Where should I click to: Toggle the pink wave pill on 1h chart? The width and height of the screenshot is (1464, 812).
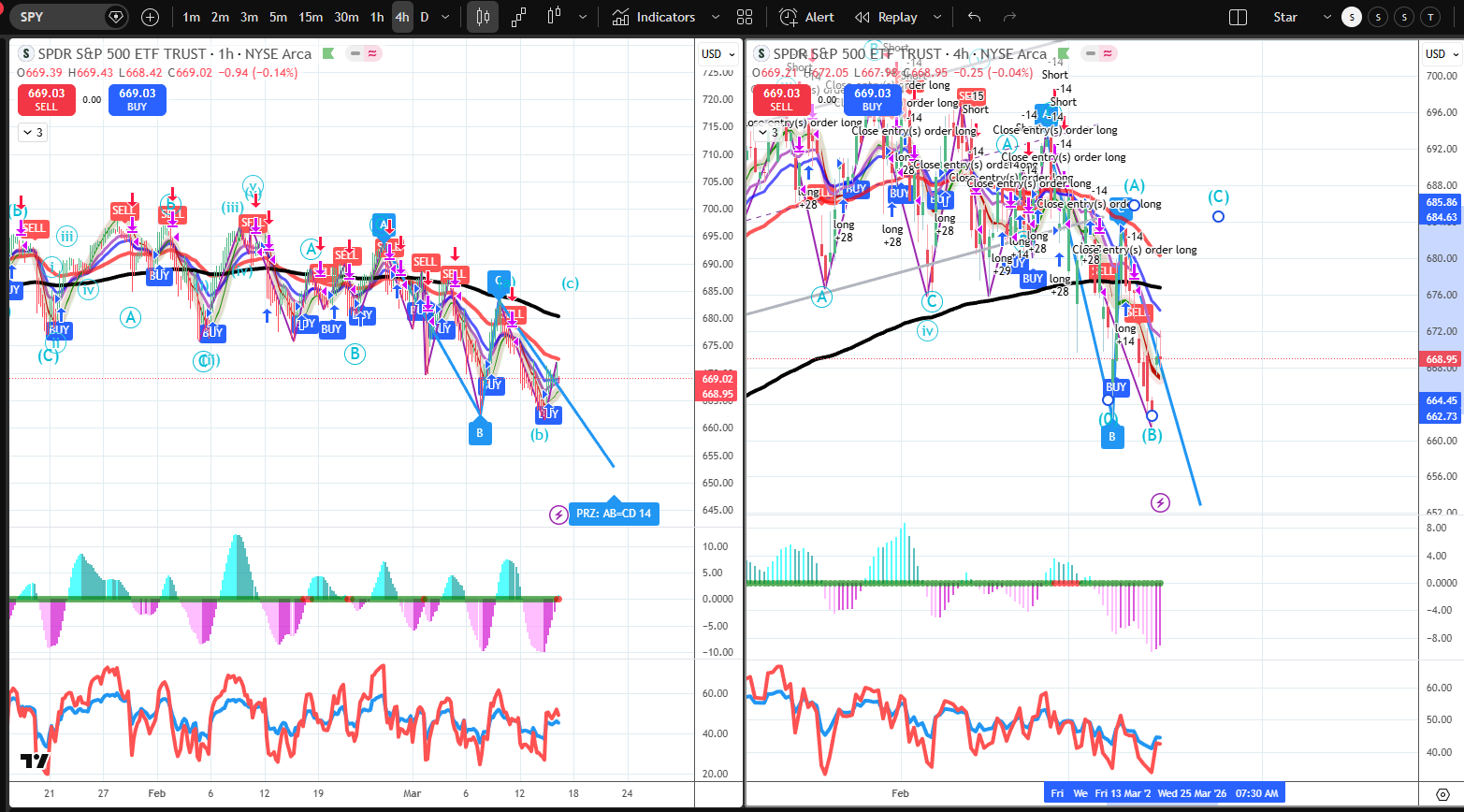point(372,53)
